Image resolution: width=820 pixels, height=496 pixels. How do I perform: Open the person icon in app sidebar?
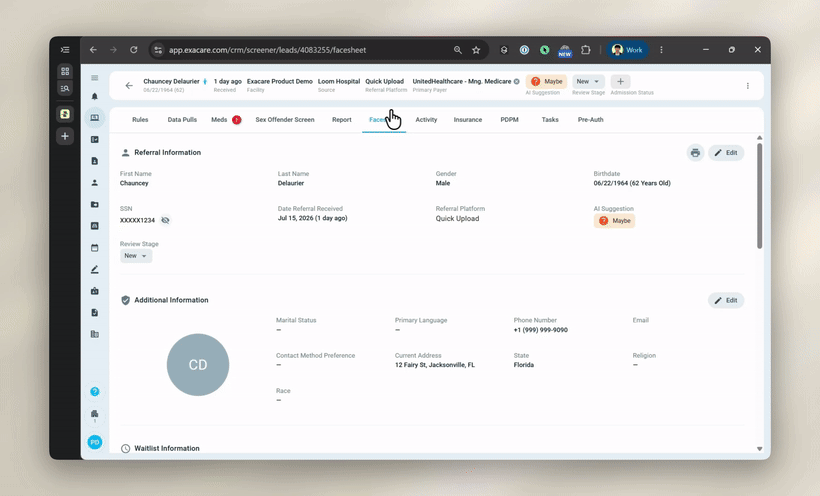pyautogui.click(x=95, y=183)
